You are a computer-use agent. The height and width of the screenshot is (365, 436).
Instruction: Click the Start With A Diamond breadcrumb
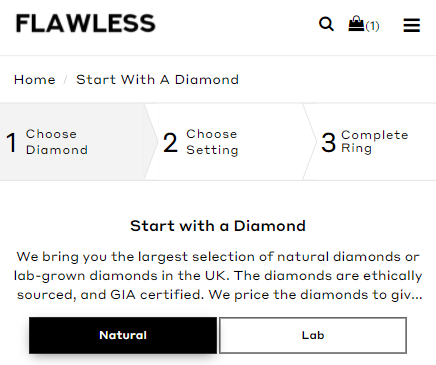click(157, 80)
